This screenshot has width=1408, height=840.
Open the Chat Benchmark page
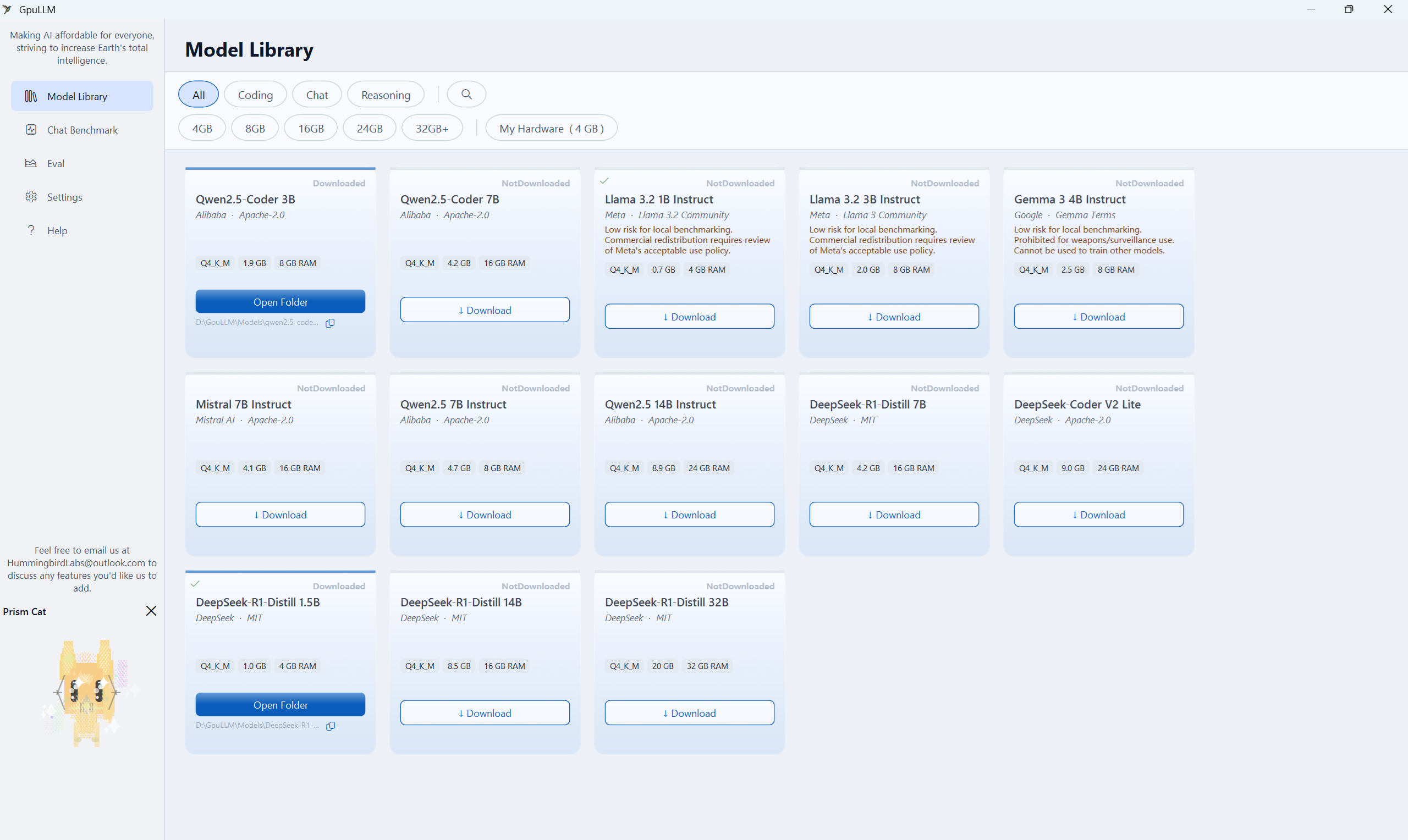(x=82, y=130)
